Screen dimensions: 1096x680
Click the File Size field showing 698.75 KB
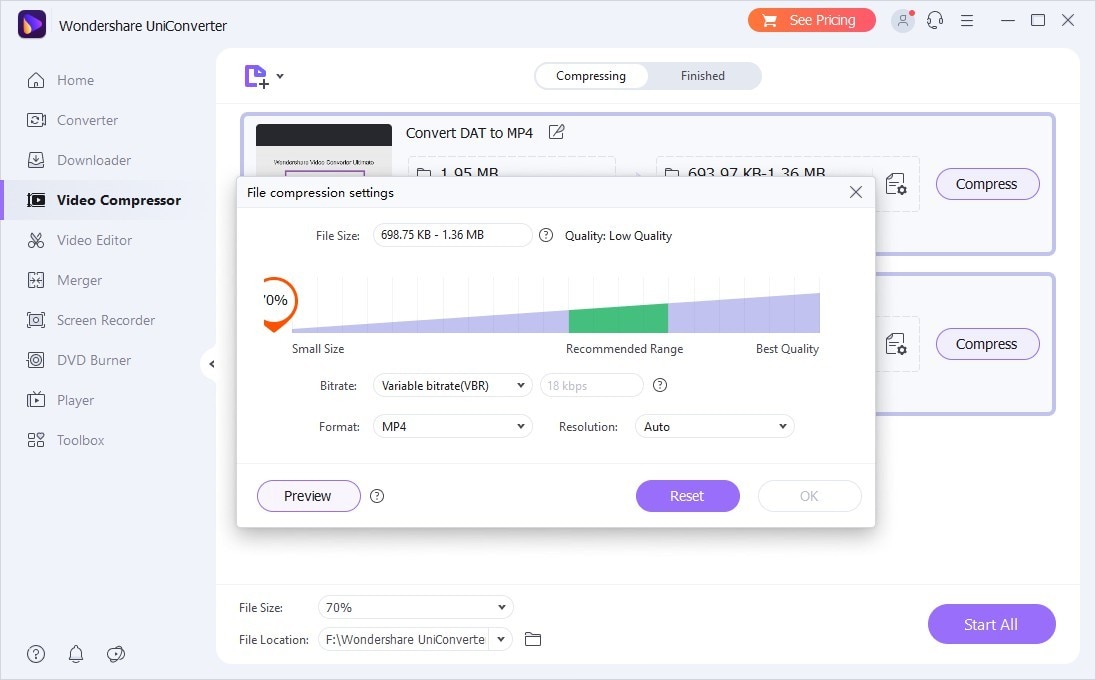pyautogui.click(x=452, y=235)
